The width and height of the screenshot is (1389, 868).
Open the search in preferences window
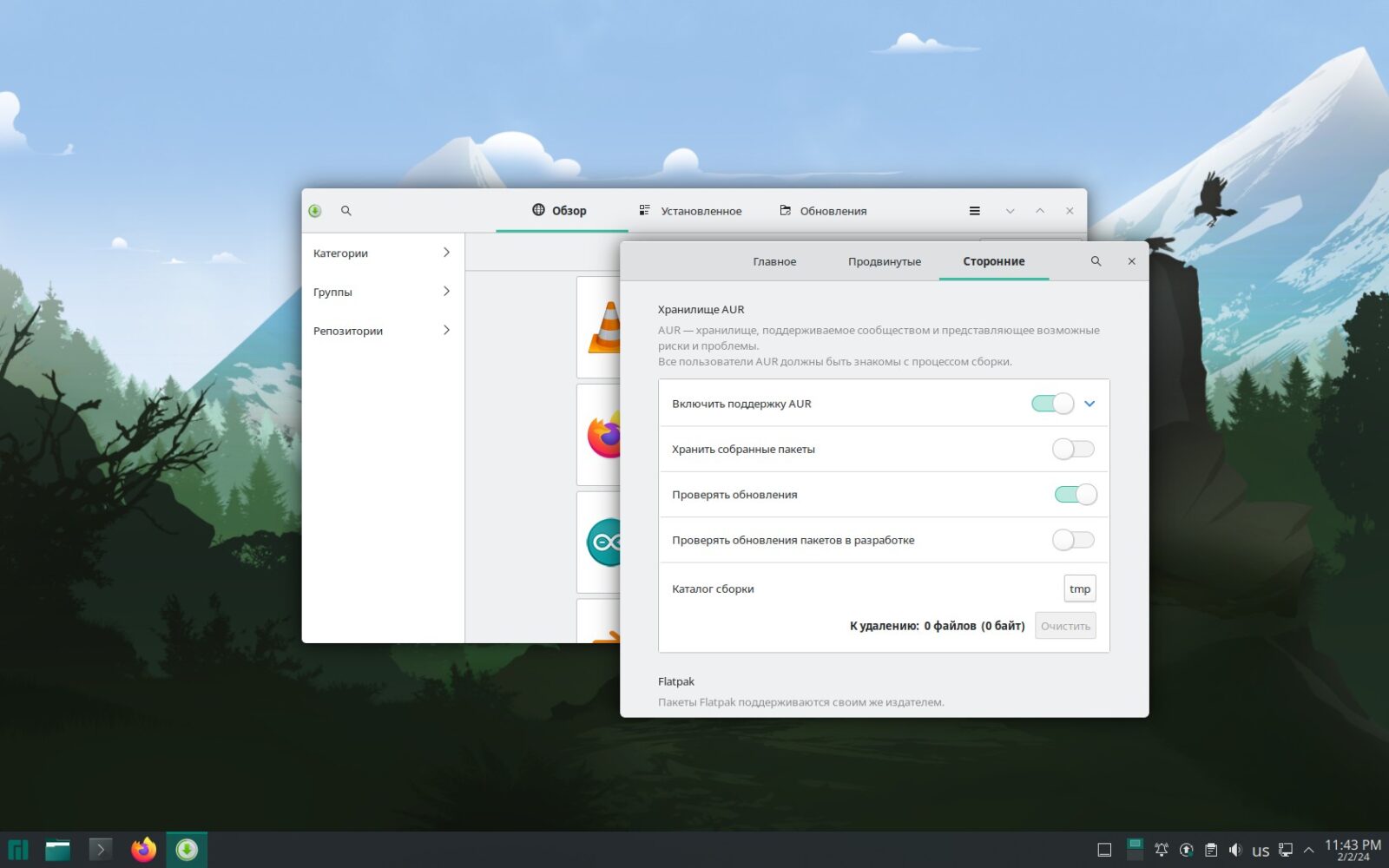[1096, 260]
